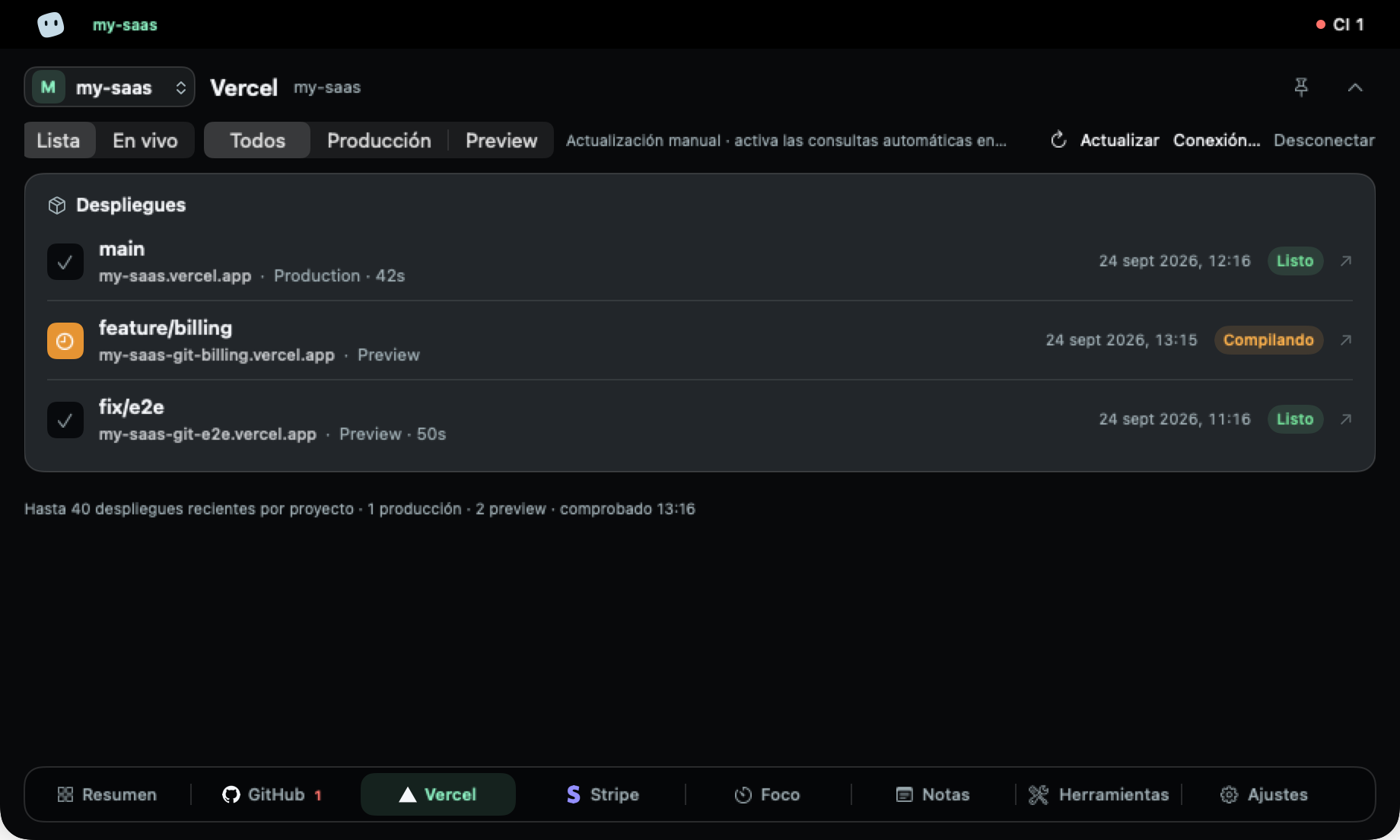Viewport: 1400px width, 840px height.
Task: Click my-saas.vercel.app URL text
Action: [175, 275]
